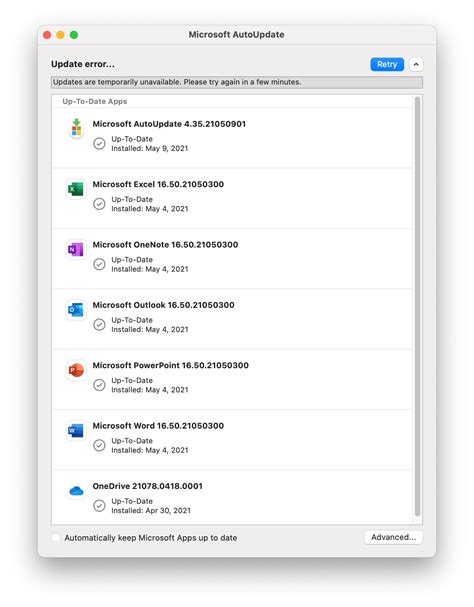Screen dimensions: 474x607
Task: Click the checkmark icon for Microsoft OneNote
Action: 99,264
